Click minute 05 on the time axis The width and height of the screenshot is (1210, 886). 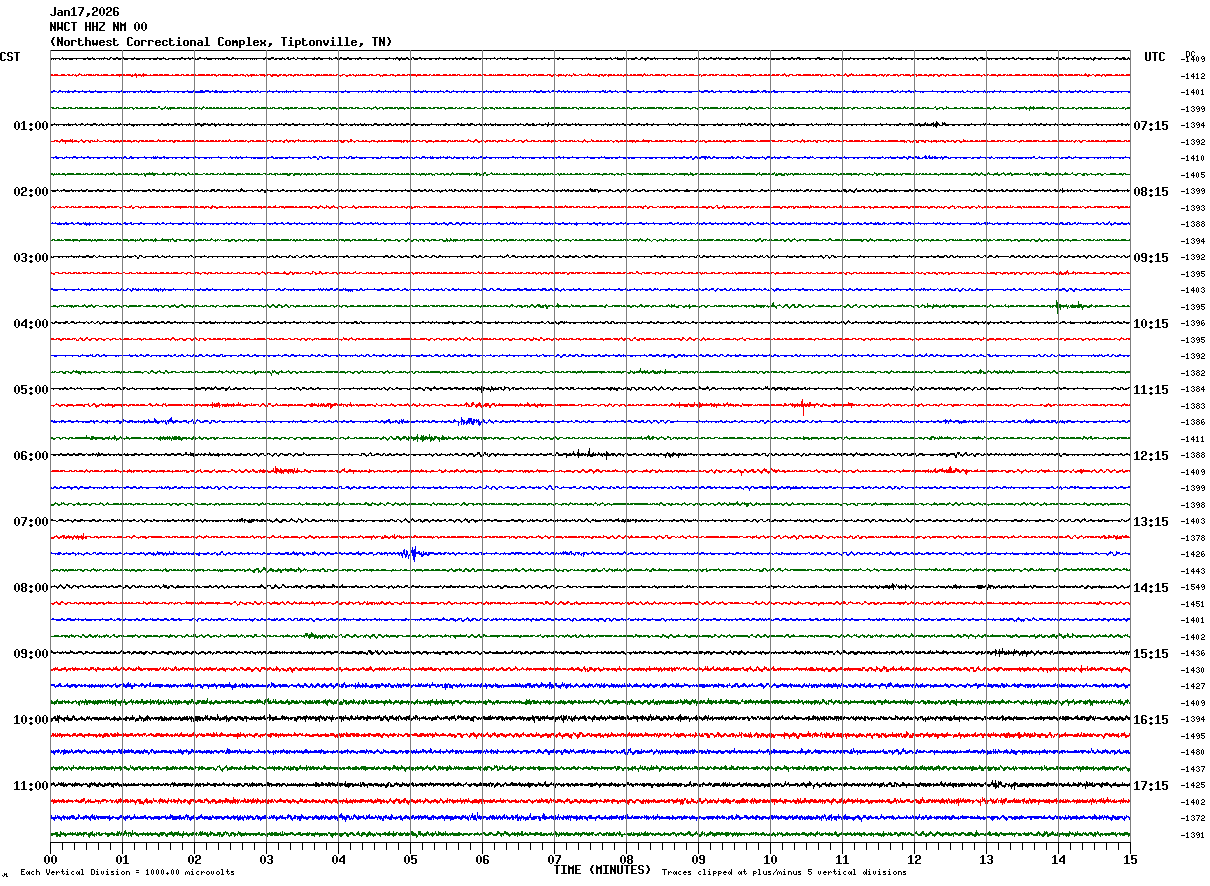click(410, 859)
